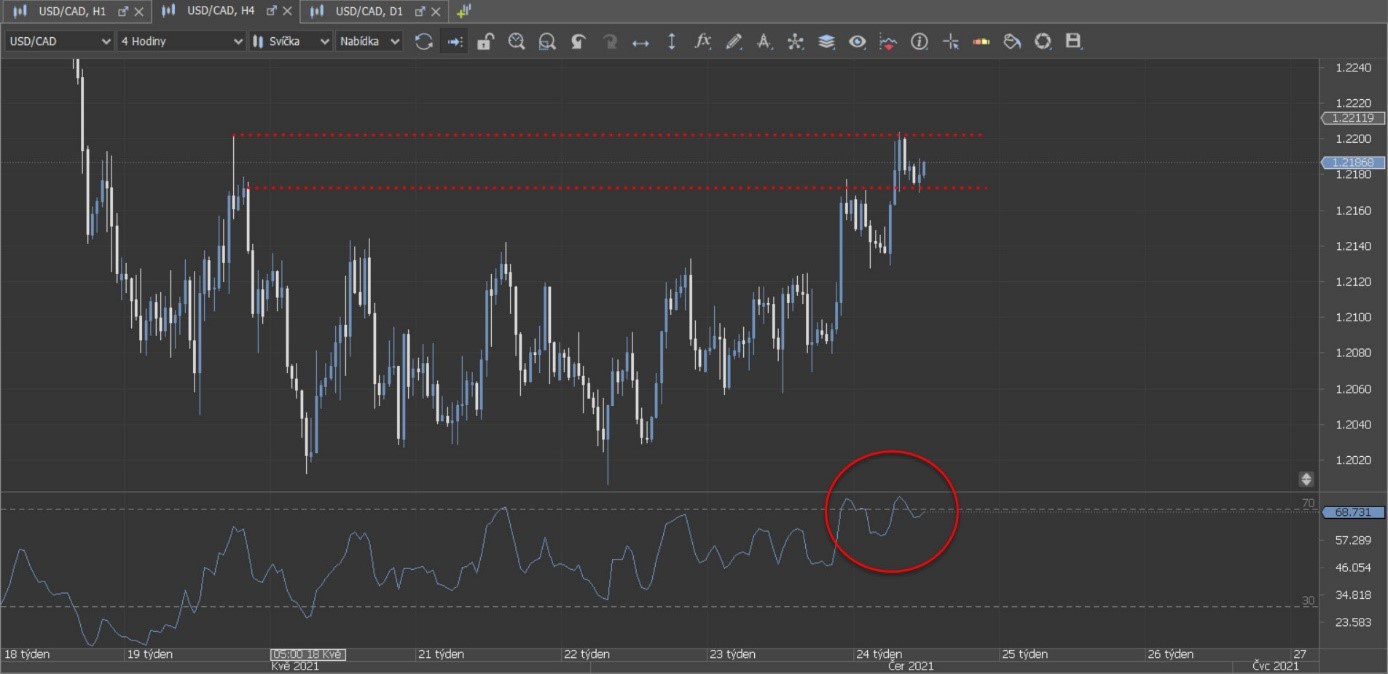Viewport: 1388px width, 674px height.
Task: Click the add new chart button
Action: click(463, 11)
